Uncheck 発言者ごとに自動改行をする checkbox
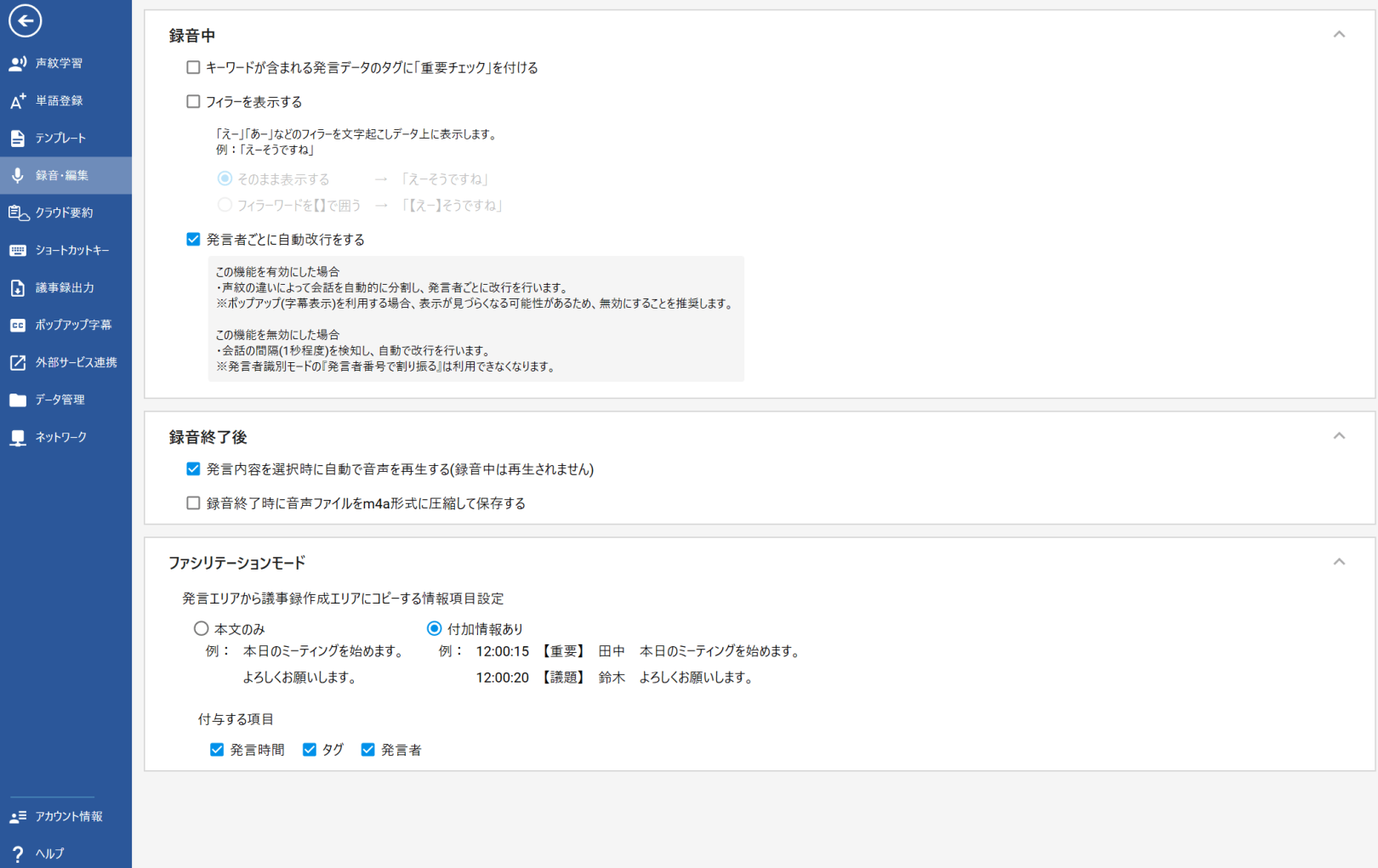Viewport: 1378px width, 868px height. coord(193,240)
